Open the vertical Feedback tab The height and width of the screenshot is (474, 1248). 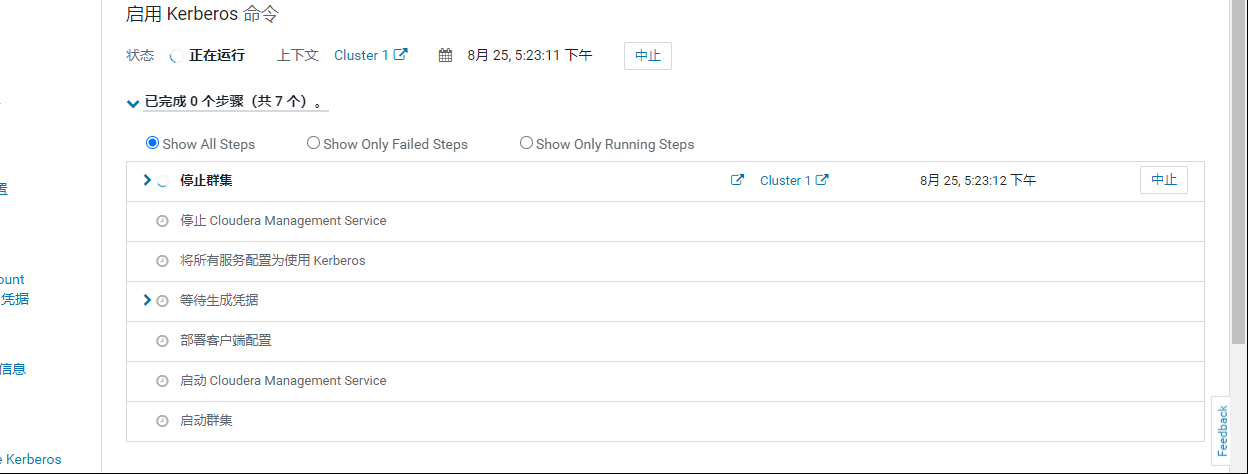click(1222, 430)
